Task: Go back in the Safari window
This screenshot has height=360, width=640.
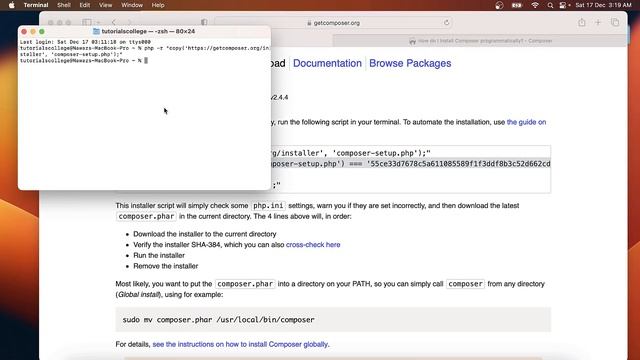Action: point(114,22)
